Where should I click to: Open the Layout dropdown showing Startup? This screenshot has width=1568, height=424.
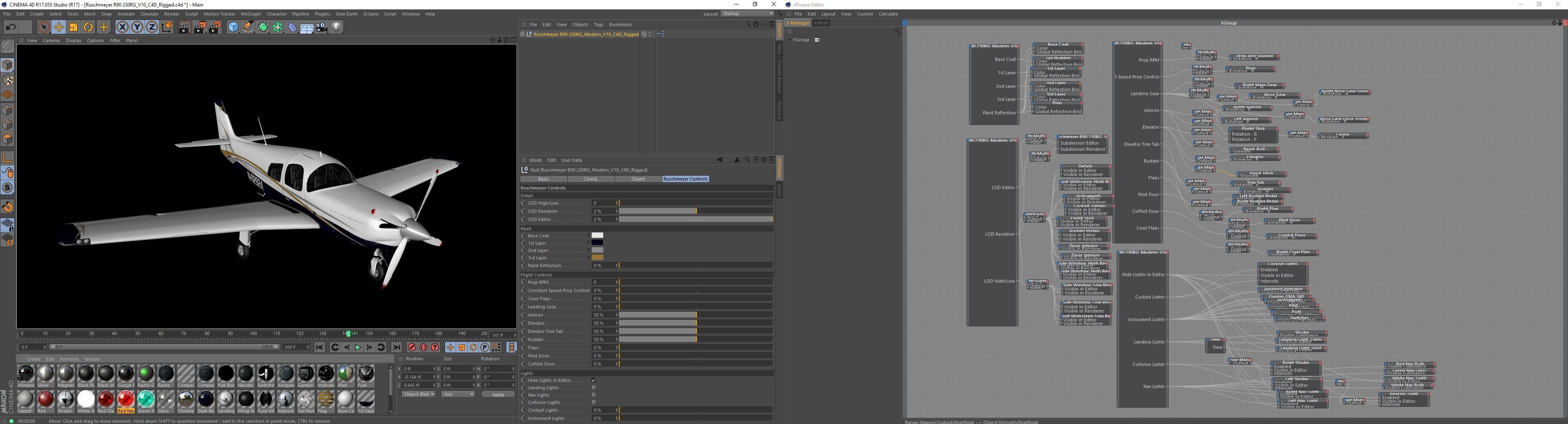tap(748, 13)
